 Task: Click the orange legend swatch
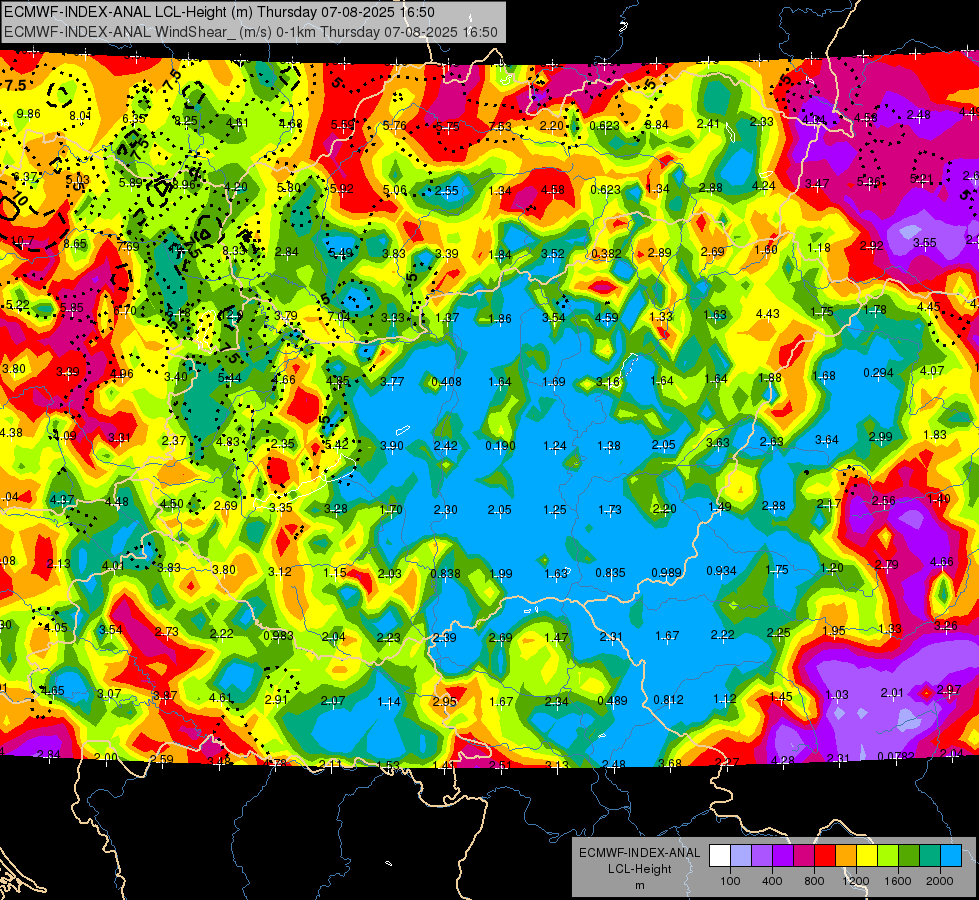pyautogui.click(x=846, y=856)
